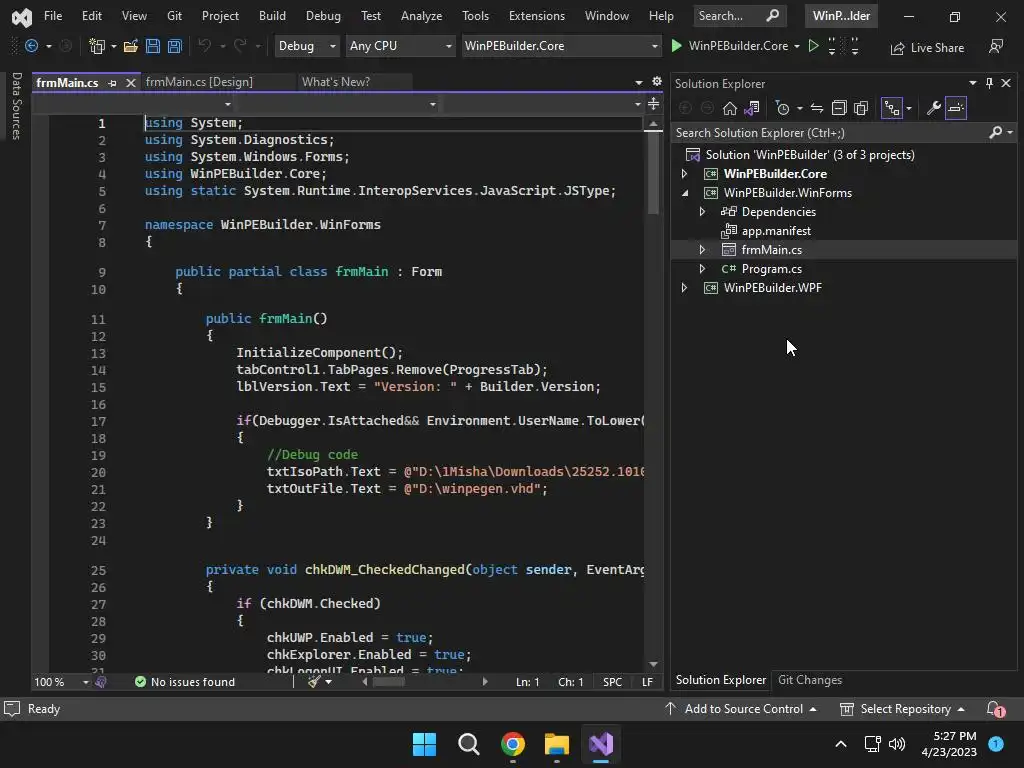Open the Build menu
The height and width of the screenshot is (768, 1024).
click(272, 16)
